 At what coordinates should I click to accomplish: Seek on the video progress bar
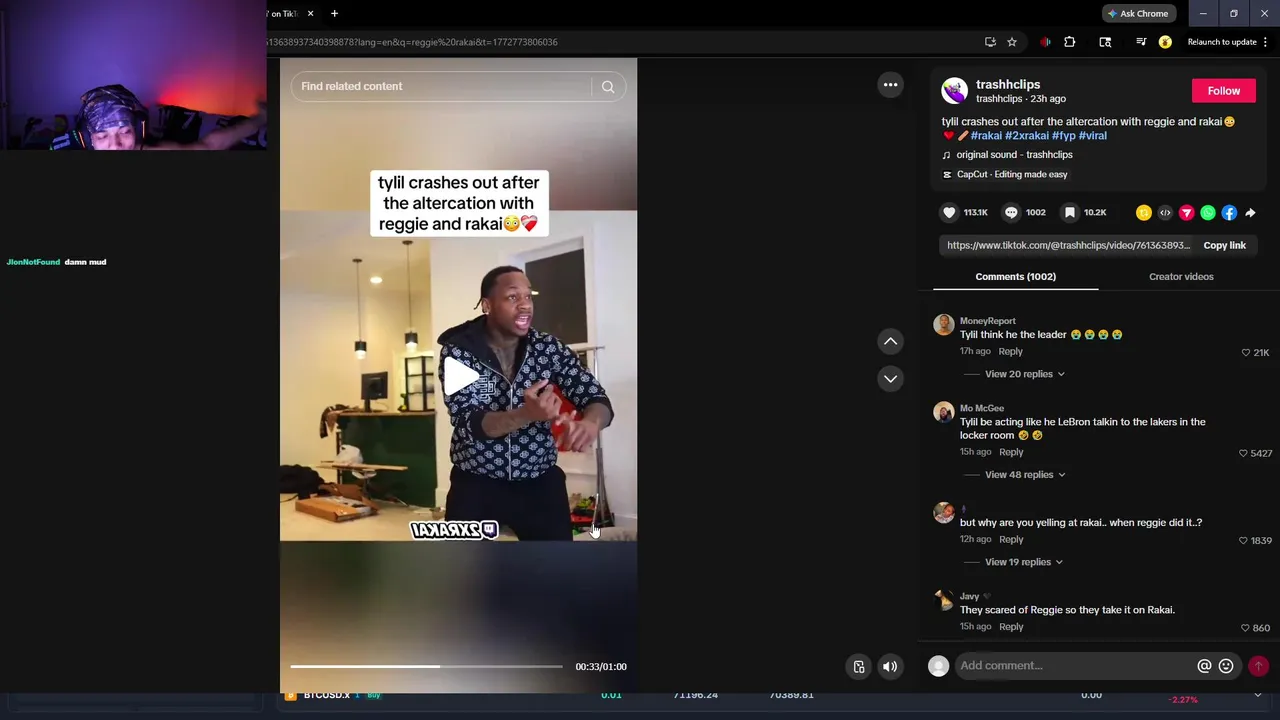coord(426,666)
